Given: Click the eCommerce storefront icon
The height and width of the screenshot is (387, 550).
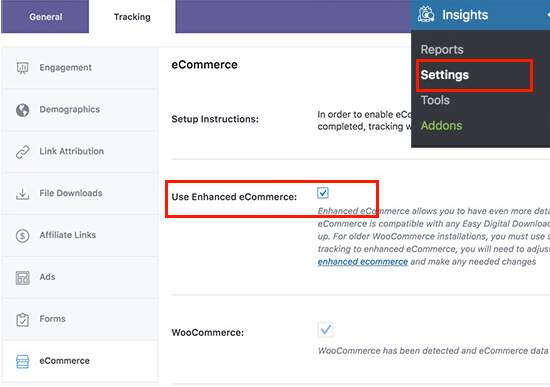Looking at the screenshot, I should pyautogui.click(x=22, y=361).
